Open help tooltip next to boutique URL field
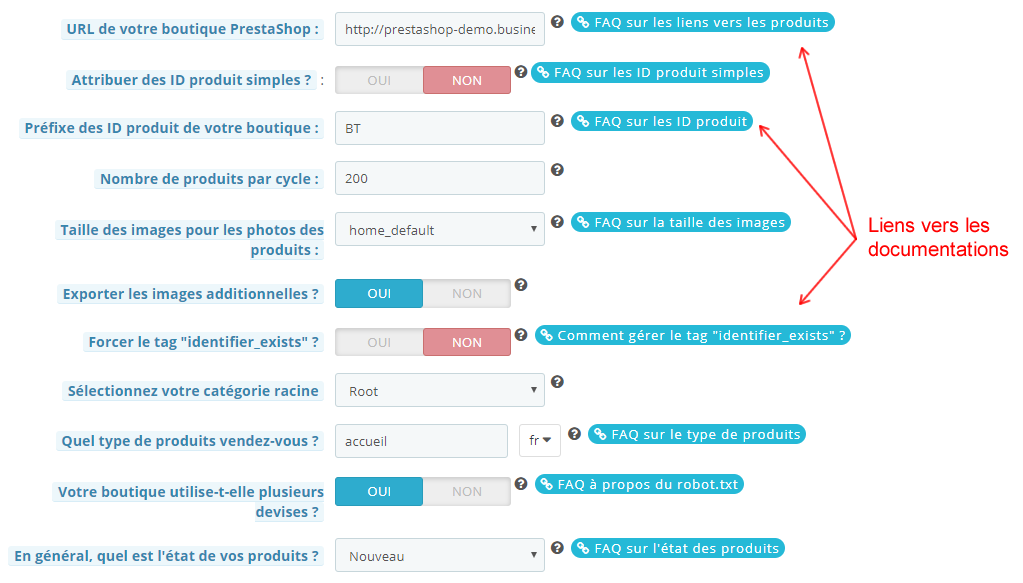The width and height of the screenshot is (1023, 583). [x=557, y=22]
